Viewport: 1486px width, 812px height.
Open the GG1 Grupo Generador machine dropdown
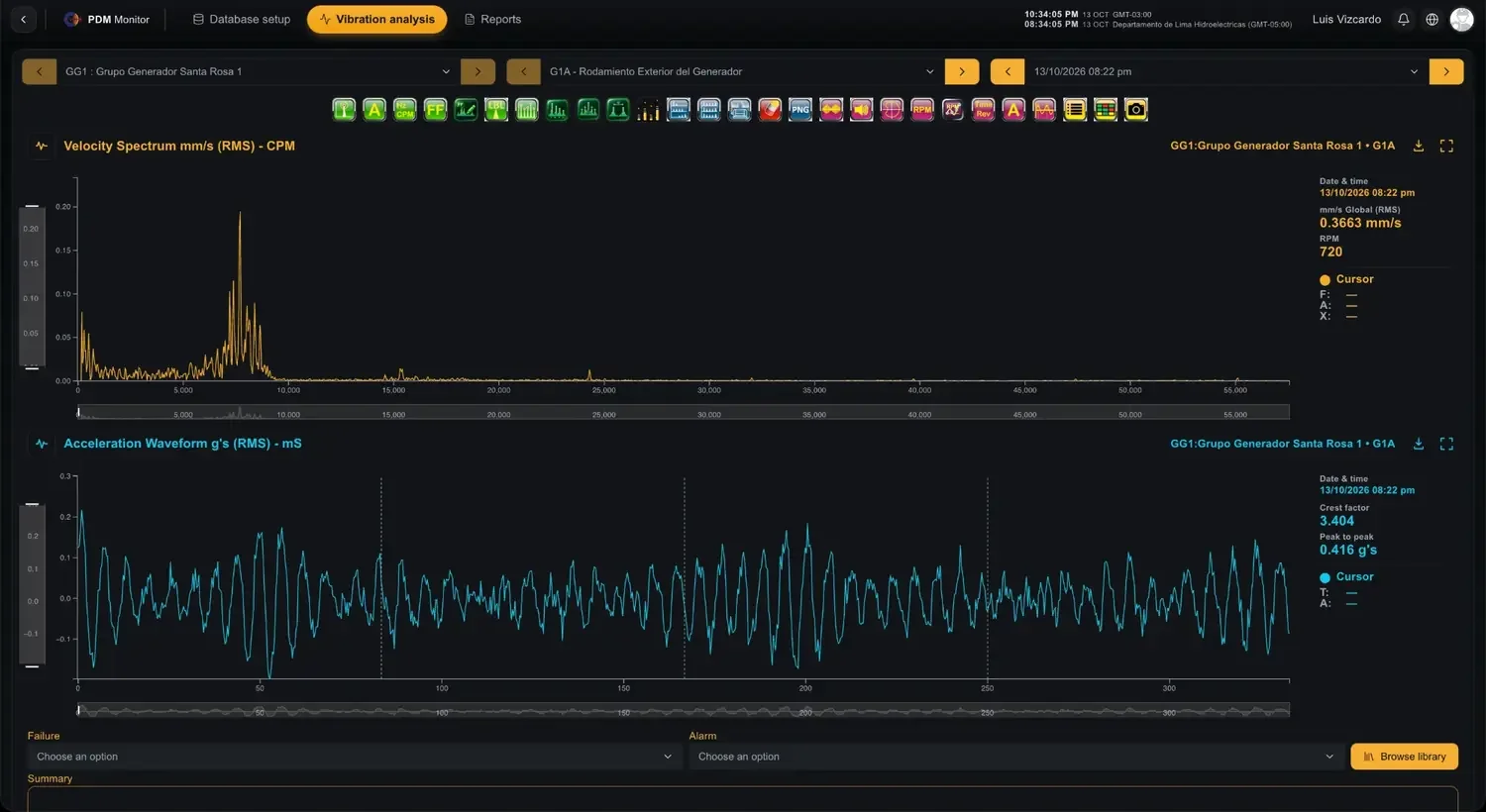coord(258,71)
